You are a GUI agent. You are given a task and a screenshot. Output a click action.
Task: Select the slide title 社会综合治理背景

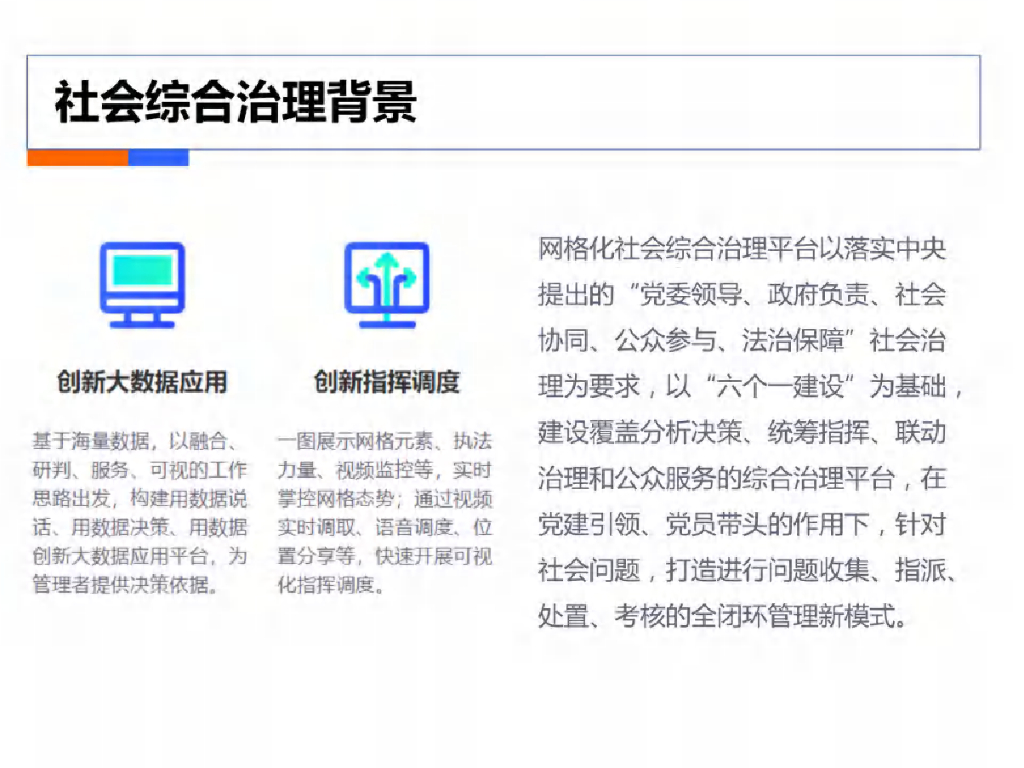click(236, 103)
